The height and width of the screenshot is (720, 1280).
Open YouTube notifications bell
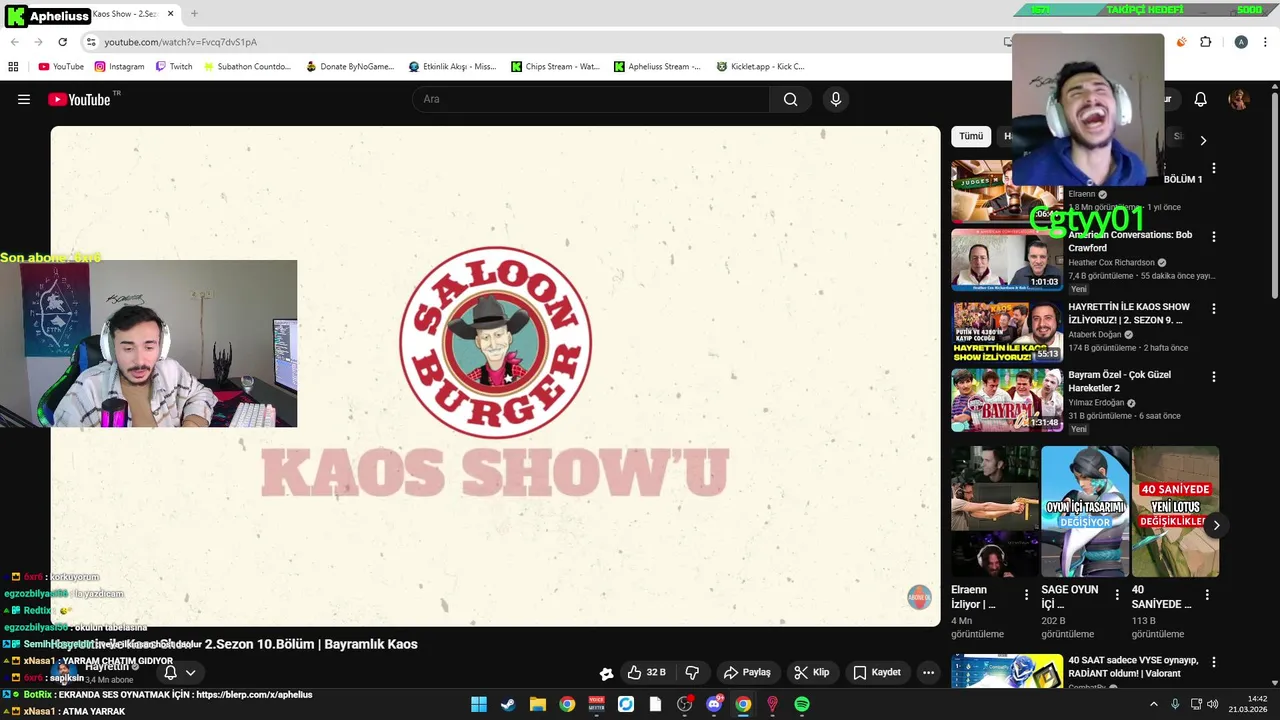coord(1201,99)
